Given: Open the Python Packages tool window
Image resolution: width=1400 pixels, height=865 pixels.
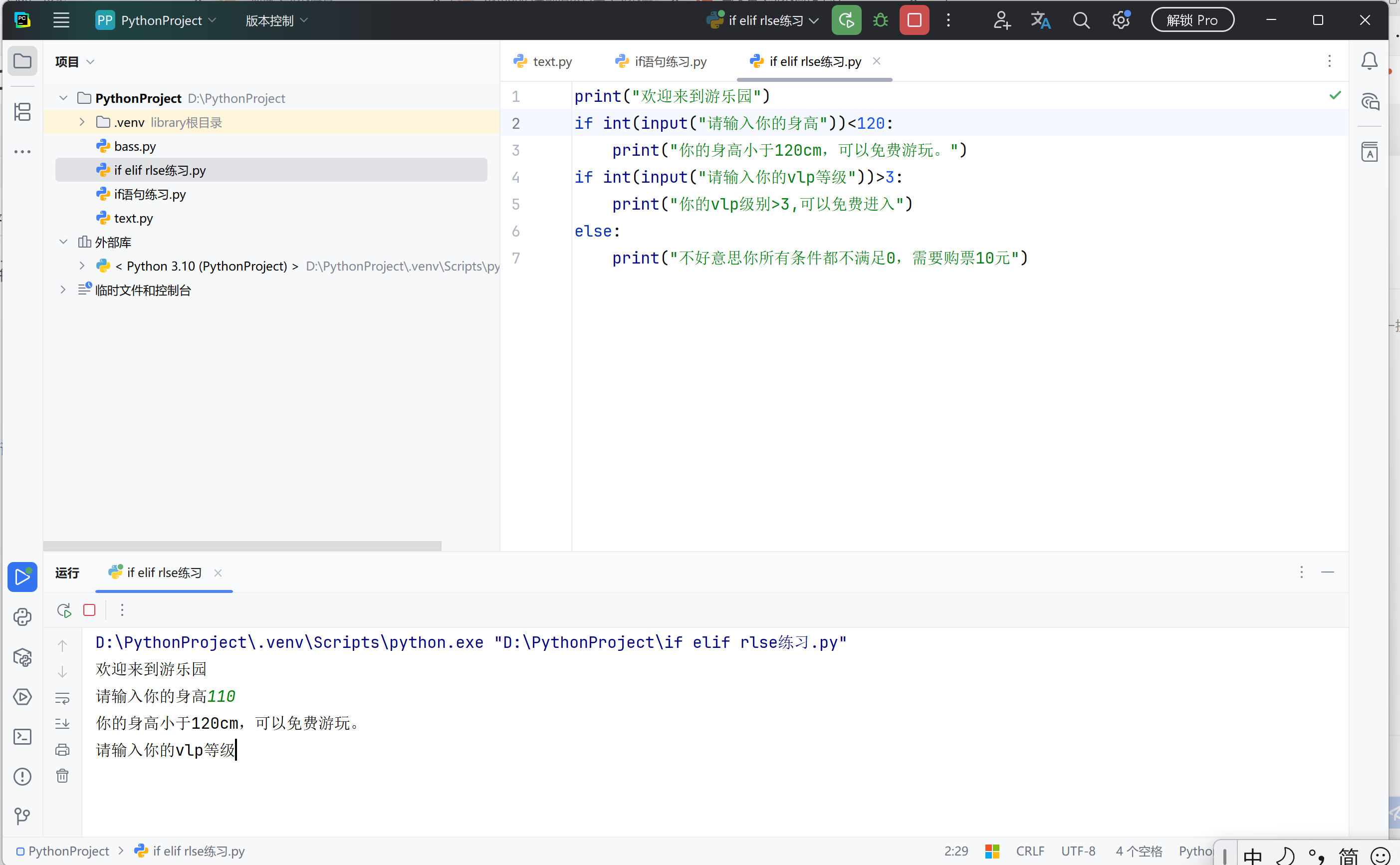Looking at the screenshot, I should click(x=22, y=657).
